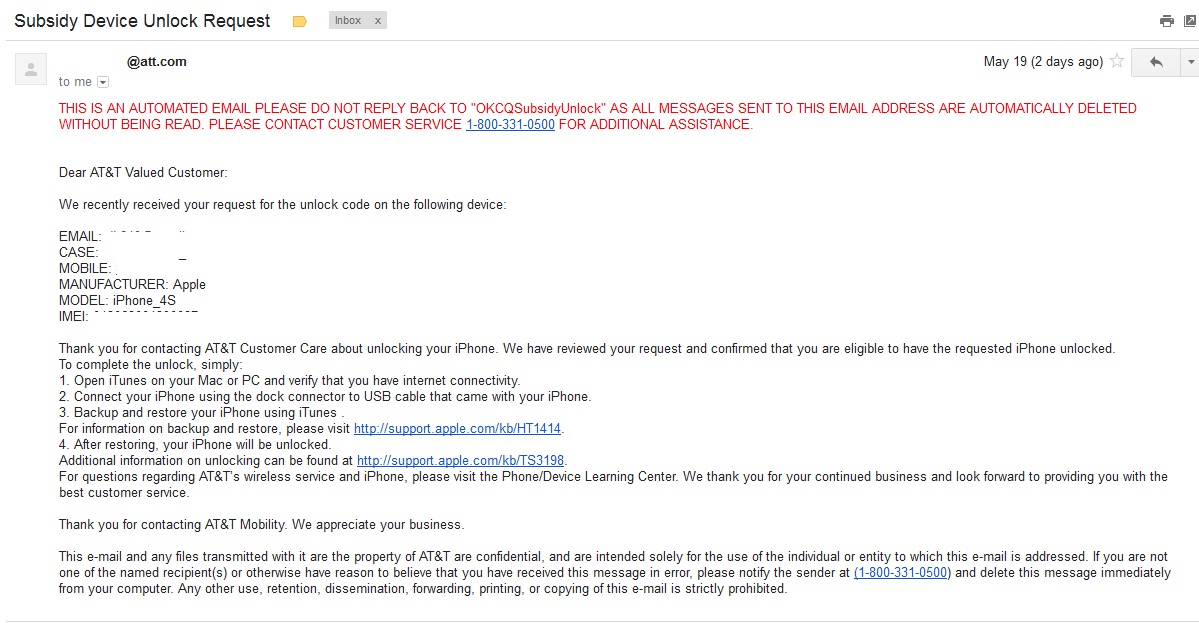Star this email message

coord(1116,61)
